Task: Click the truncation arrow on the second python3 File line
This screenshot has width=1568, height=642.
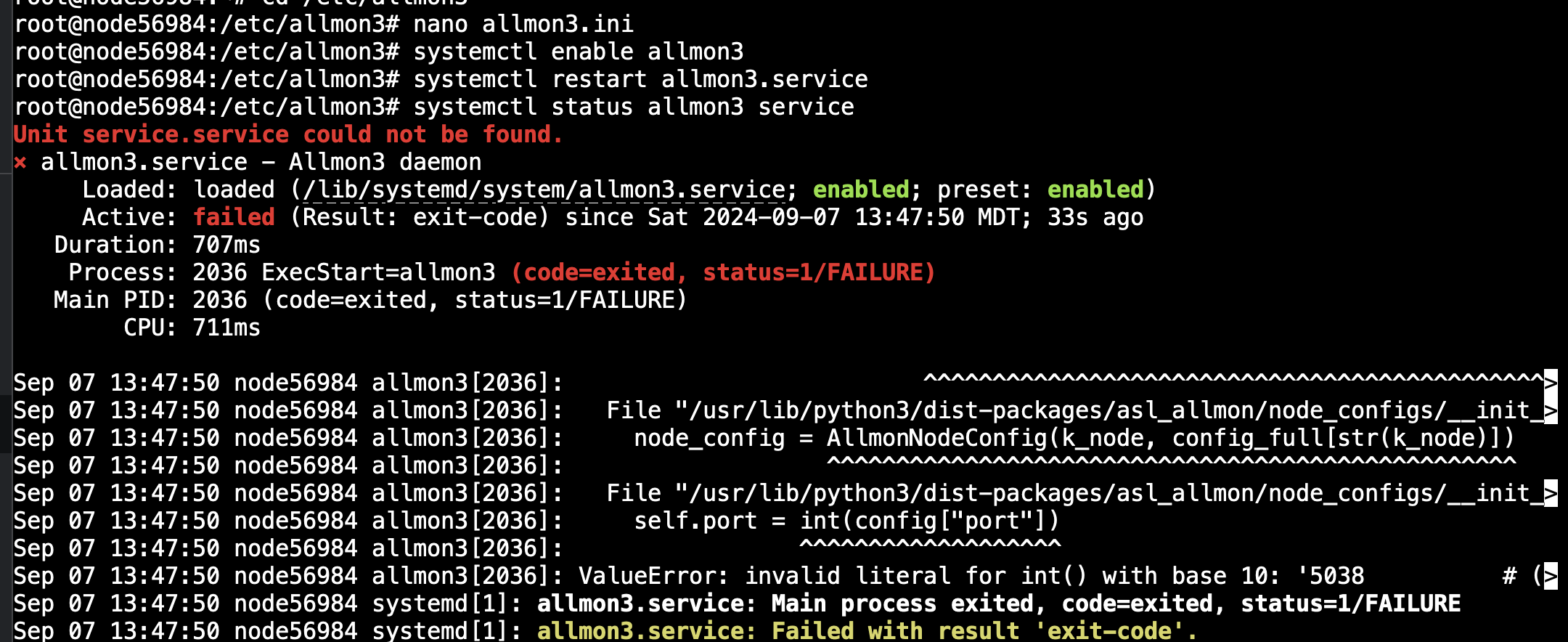Action: click(1551, 493)
